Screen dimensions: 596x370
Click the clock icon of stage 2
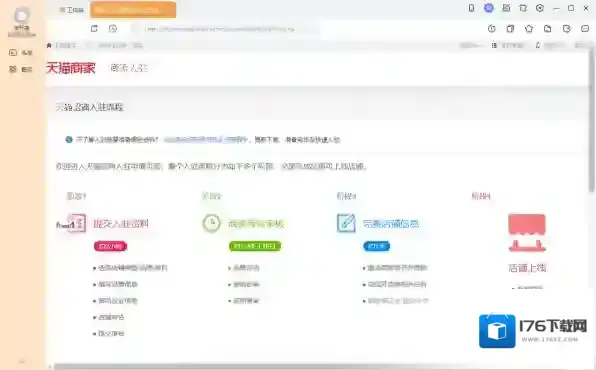211,223
